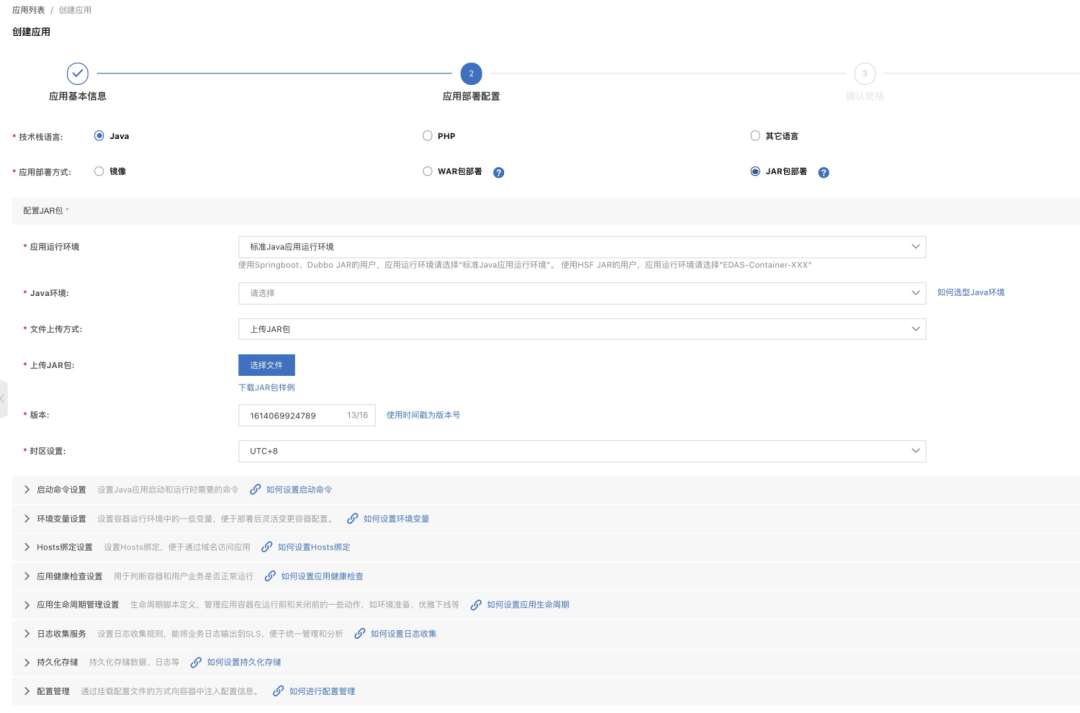
Task: Choose 镜像 deployment method
Action: coord(99,171)
